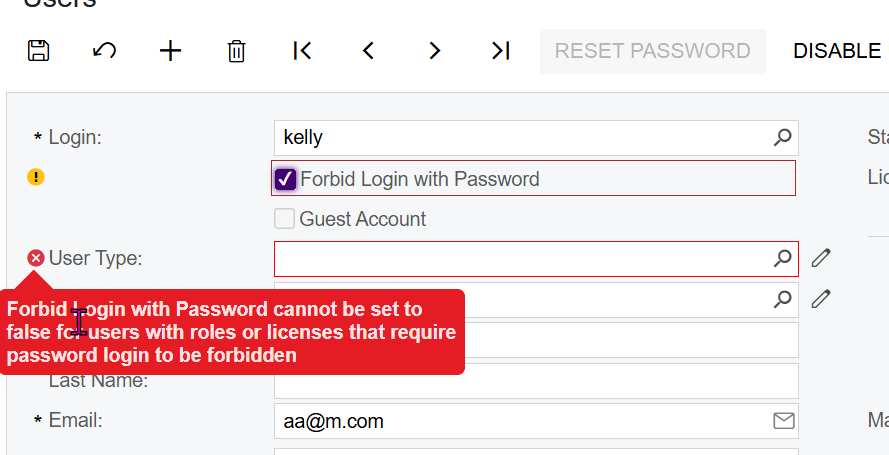Click pencil icon below User Type row
This screenshot has width=889, height=455.
pyautogui.click(x=821, y=298)
